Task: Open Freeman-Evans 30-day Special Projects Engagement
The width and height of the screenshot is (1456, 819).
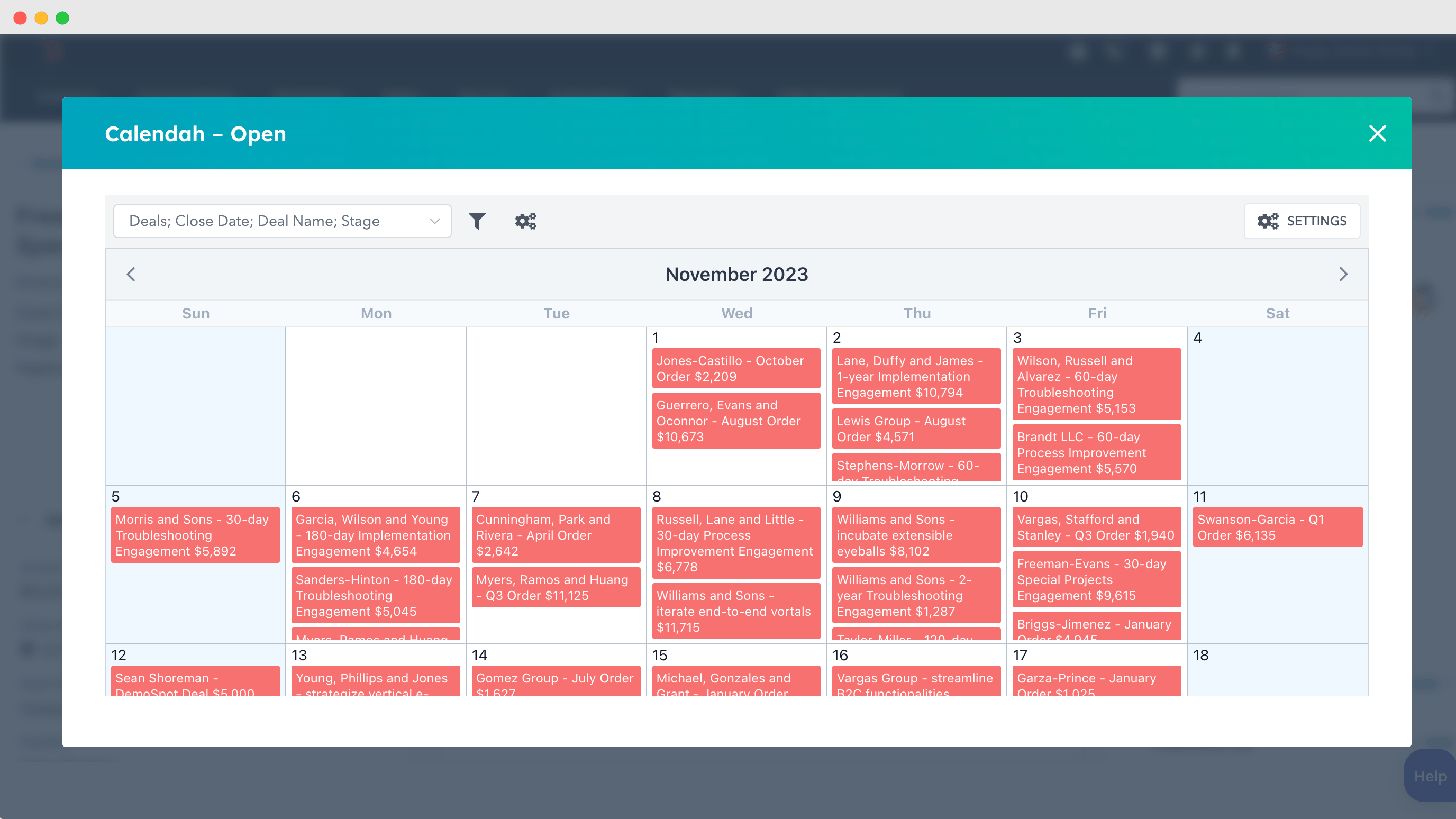Action: 1097,580
